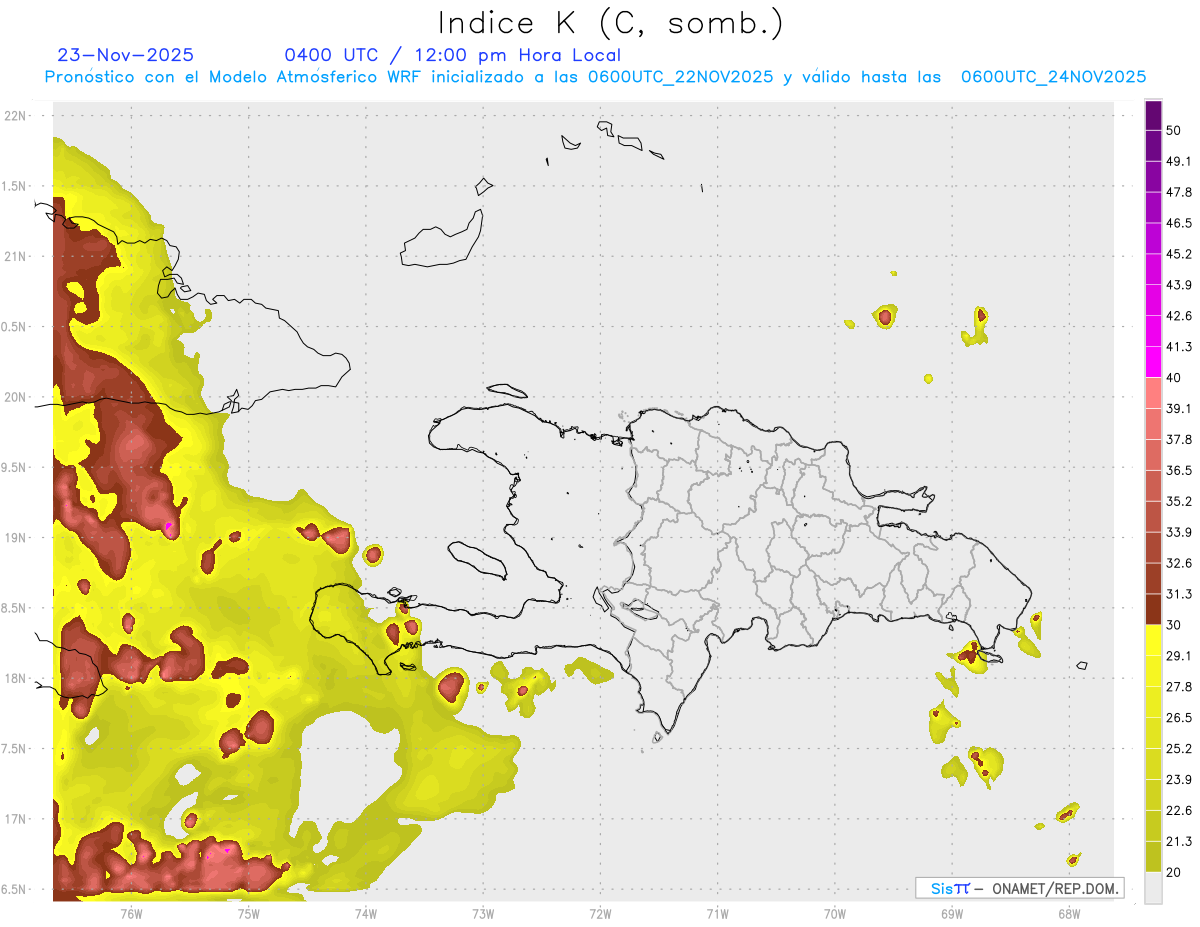Click color scale label "36.5"

[1179, 471]
